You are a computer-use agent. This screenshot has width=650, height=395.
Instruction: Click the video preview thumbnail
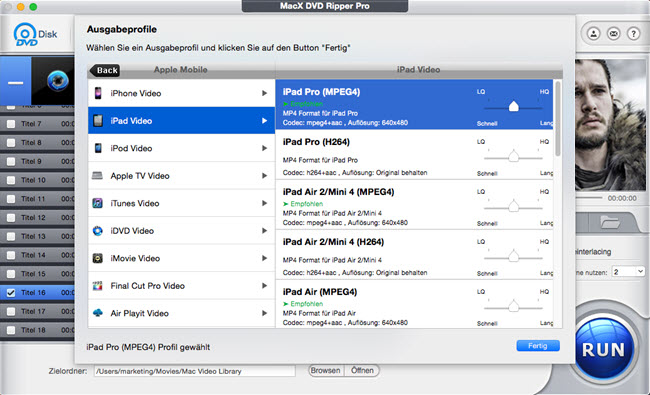pyautogui.click(x=610, y=125)
